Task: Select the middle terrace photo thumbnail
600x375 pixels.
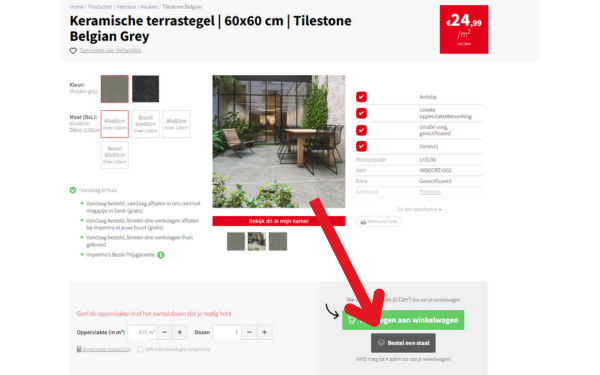Action: point(257,241)
